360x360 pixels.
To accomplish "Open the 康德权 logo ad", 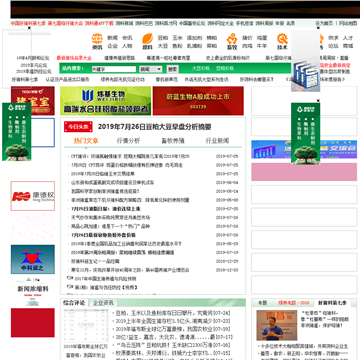I will 33,196.
